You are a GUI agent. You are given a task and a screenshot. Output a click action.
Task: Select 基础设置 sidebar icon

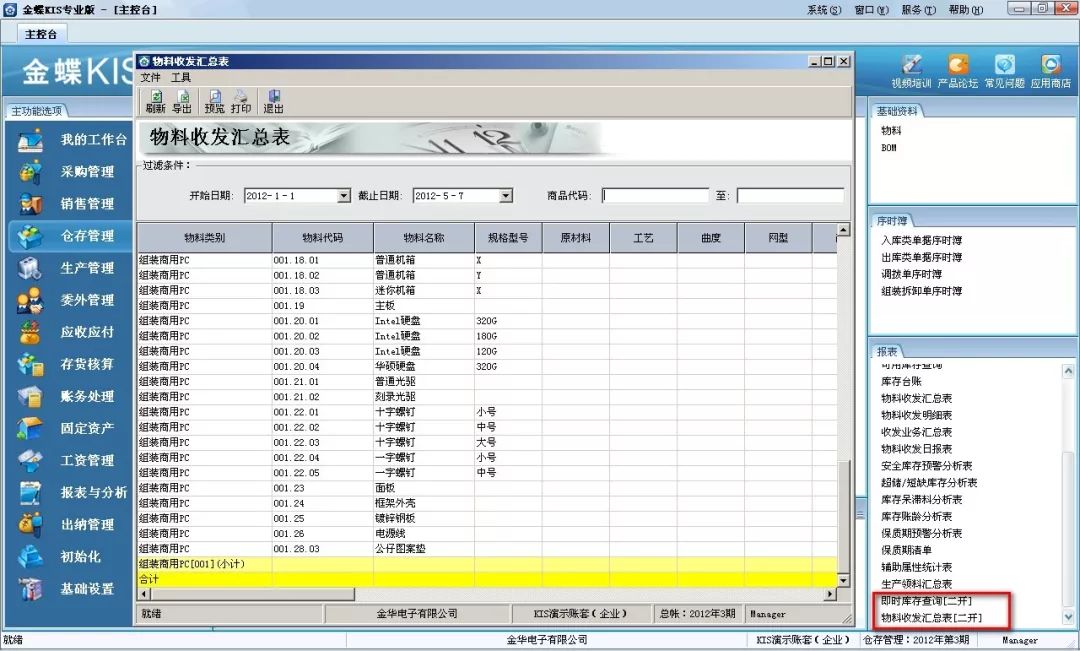point(30,589)
